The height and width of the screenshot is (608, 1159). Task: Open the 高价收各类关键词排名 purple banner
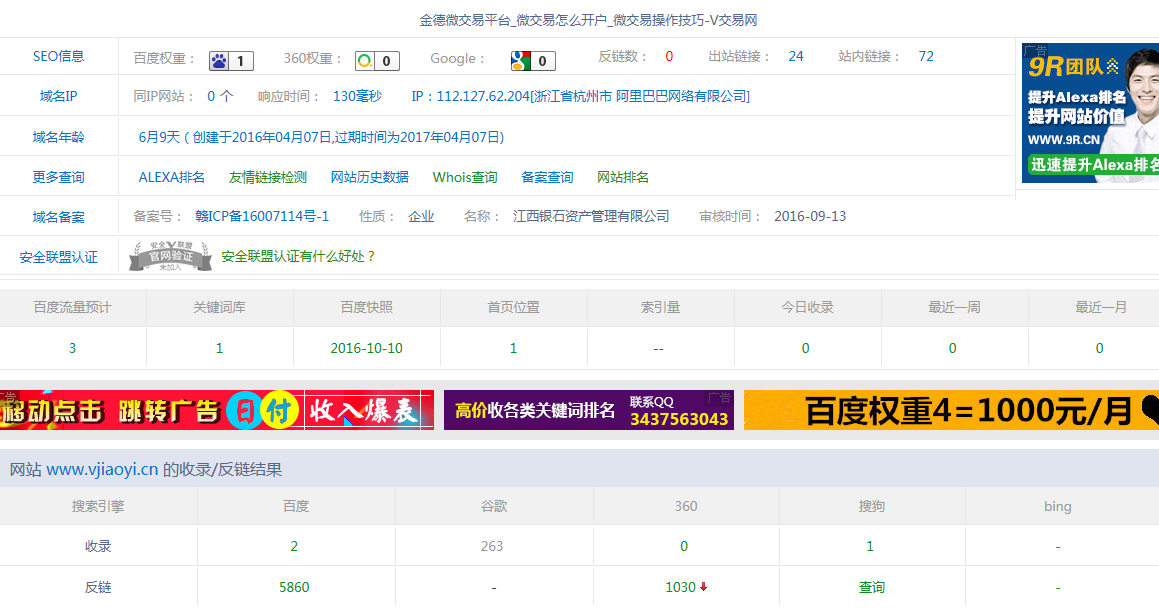588,410
